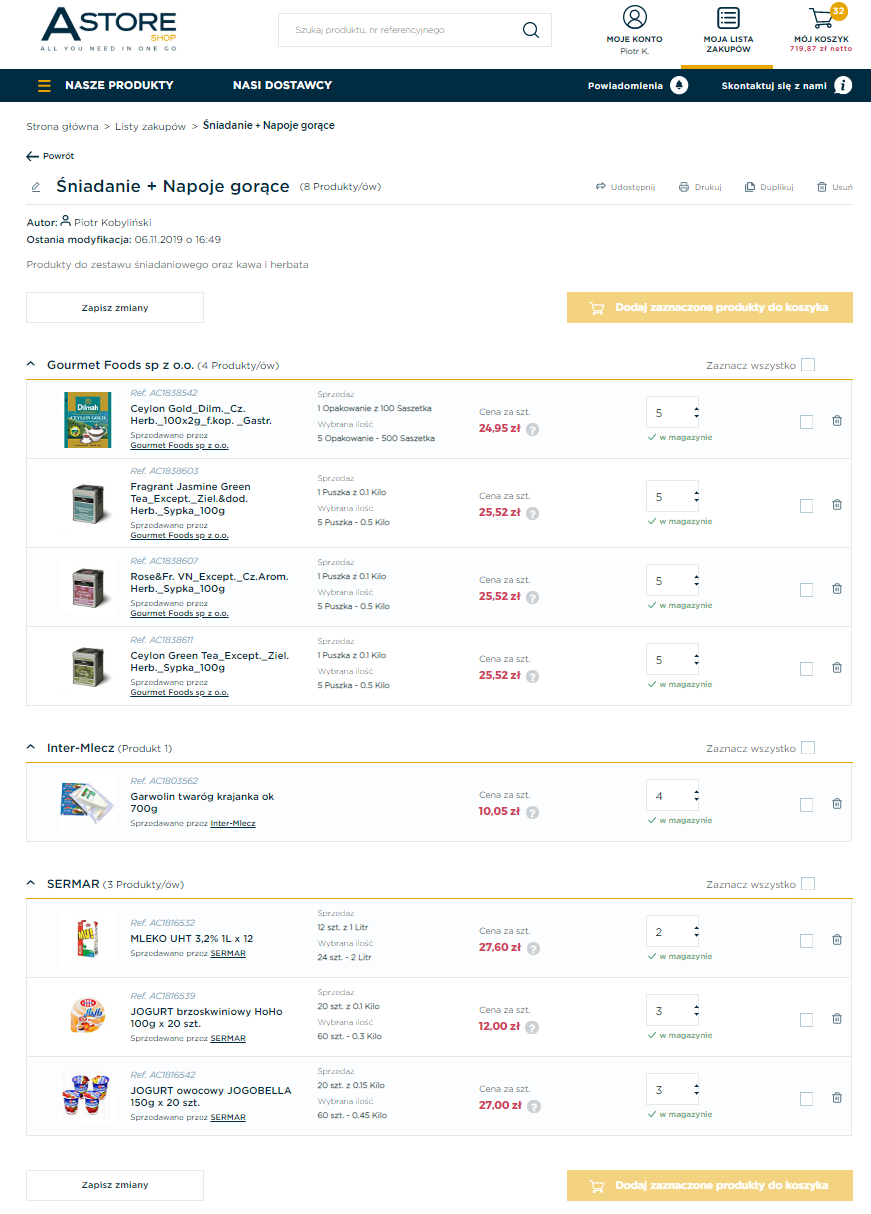Click the pencil icon to edit list name
Viewport: 871px width, 1214px height.
tap(36, 186)
